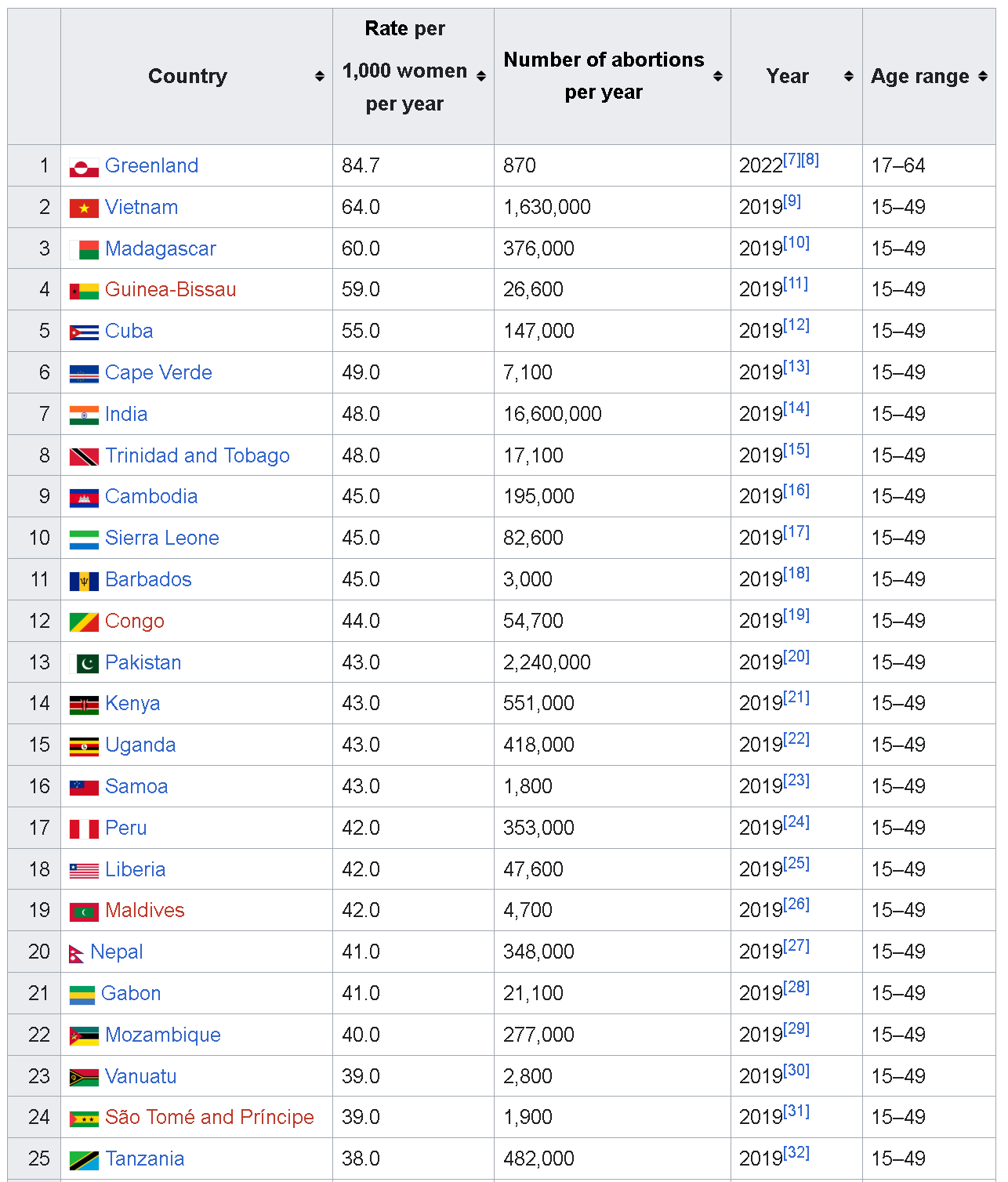
Task: Select the 1,630,000 value in Vietnam row
Action: coord(547,207)
